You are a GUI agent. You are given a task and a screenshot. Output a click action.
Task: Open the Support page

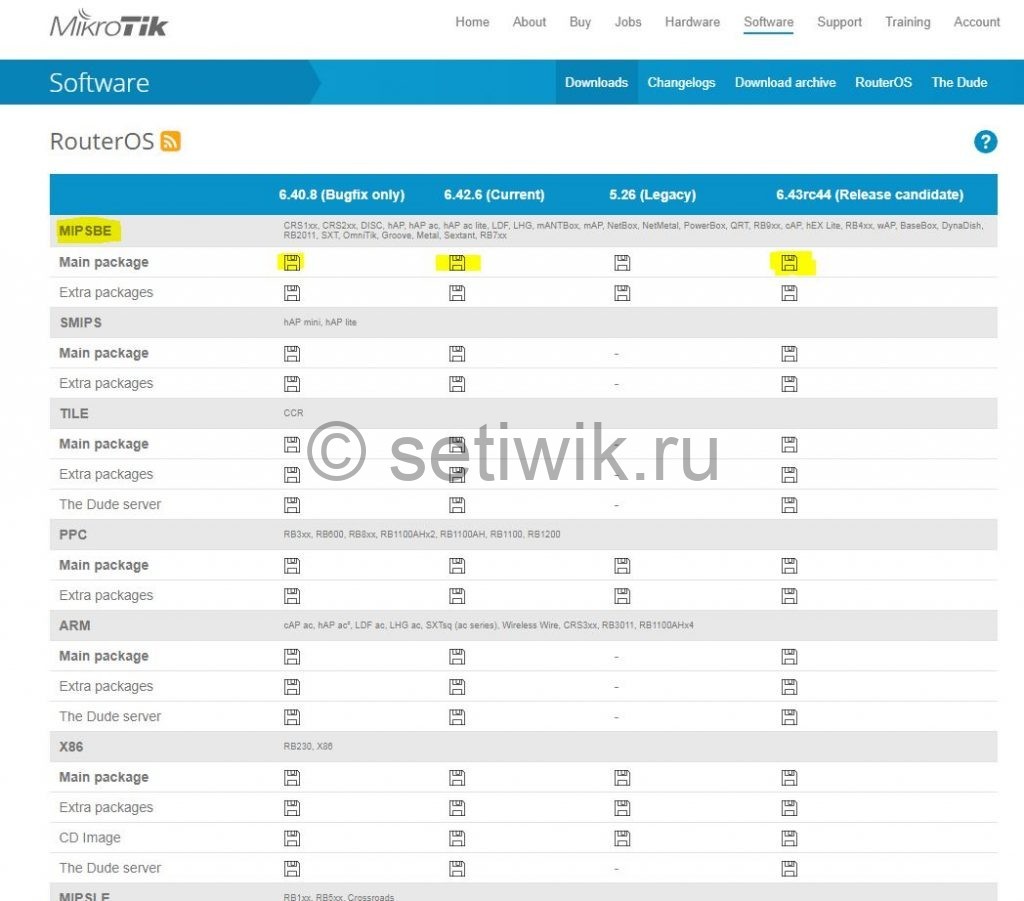pyautogui.click(x=839, y=22)
